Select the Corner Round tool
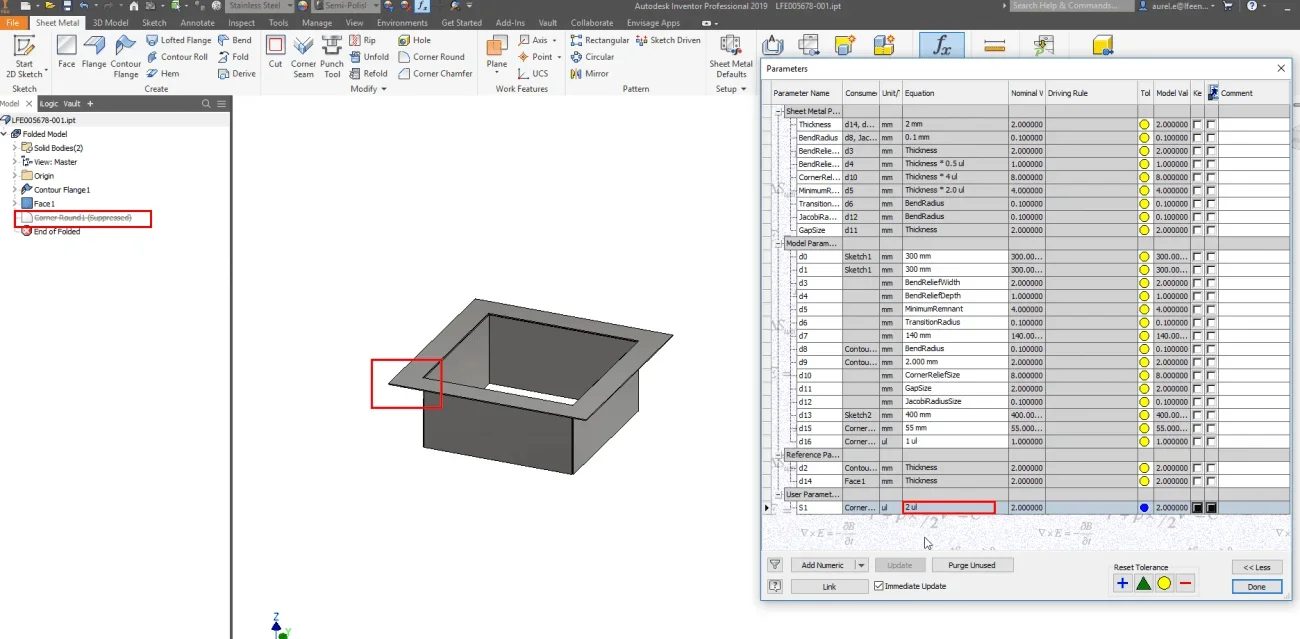 432,57
